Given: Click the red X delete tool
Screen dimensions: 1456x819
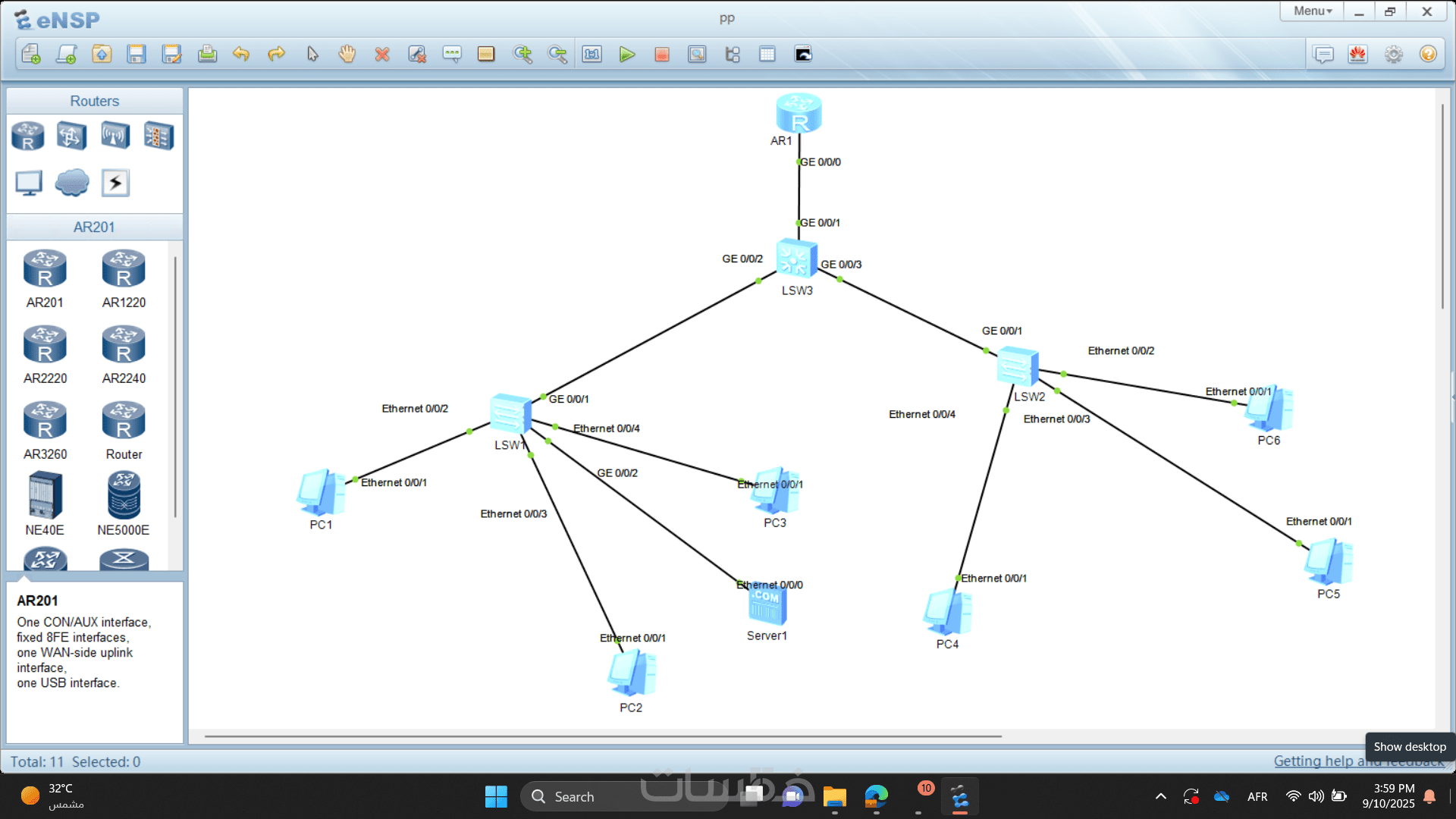Looking at the screenshot, I should 382,54.
